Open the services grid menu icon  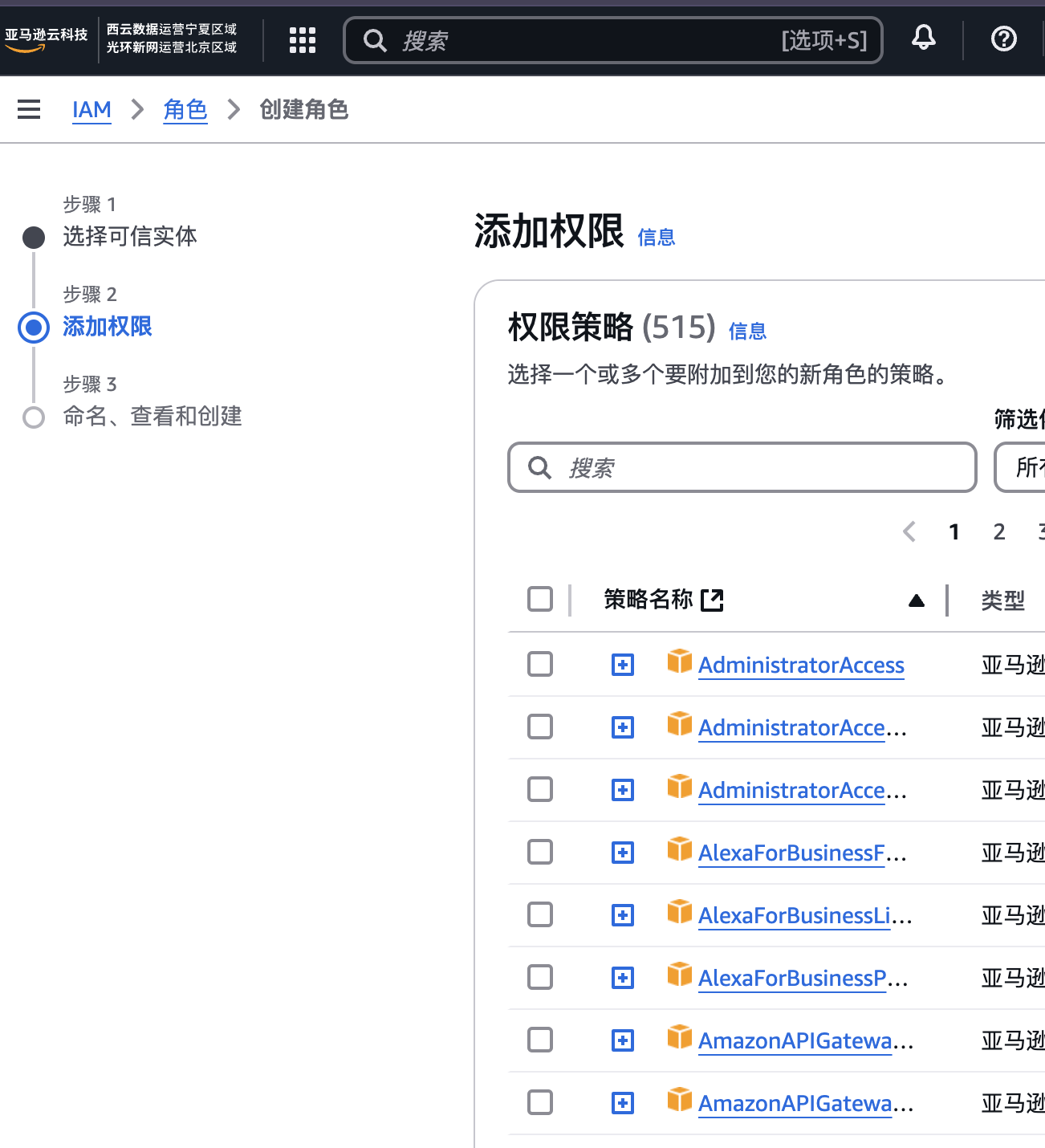(x=303, y=39)
